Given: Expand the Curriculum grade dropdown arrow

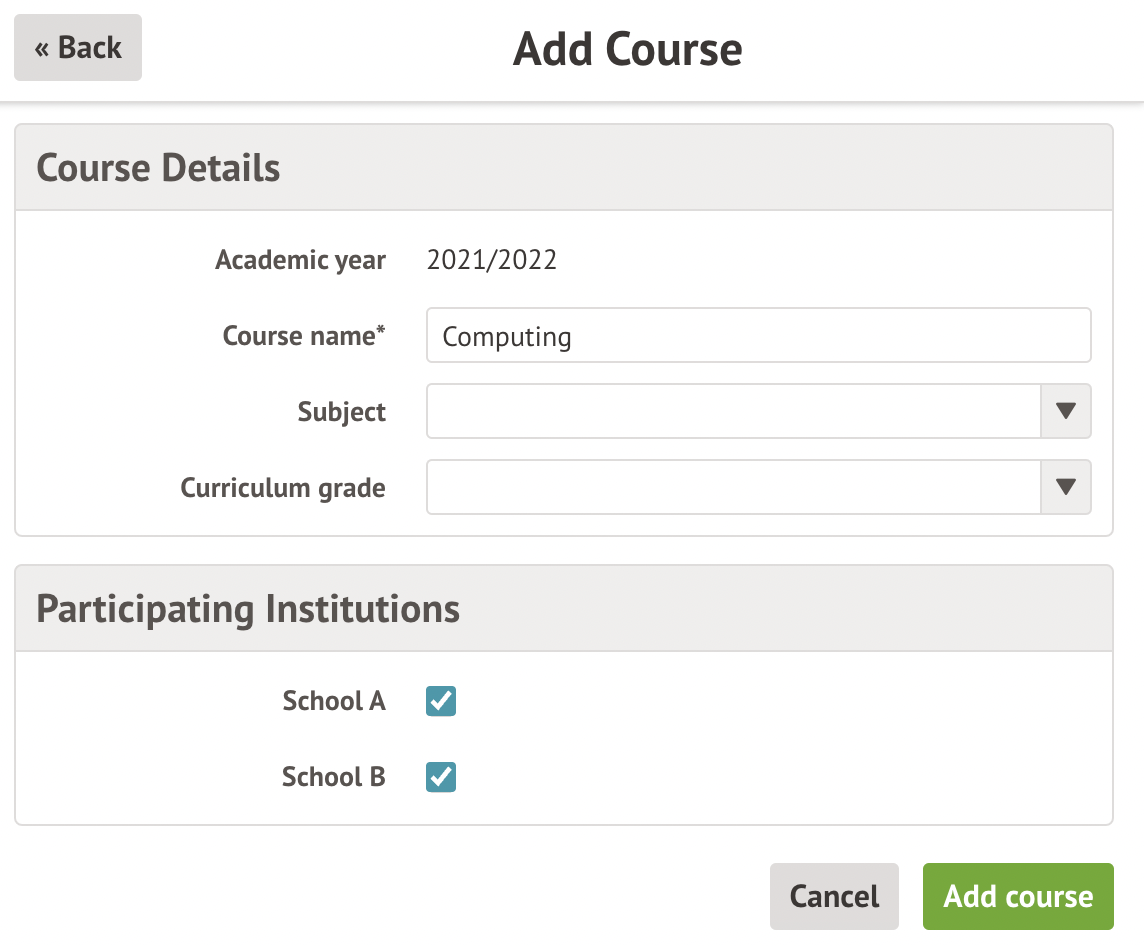Looking at the screenshot, I should point(1065,487).
